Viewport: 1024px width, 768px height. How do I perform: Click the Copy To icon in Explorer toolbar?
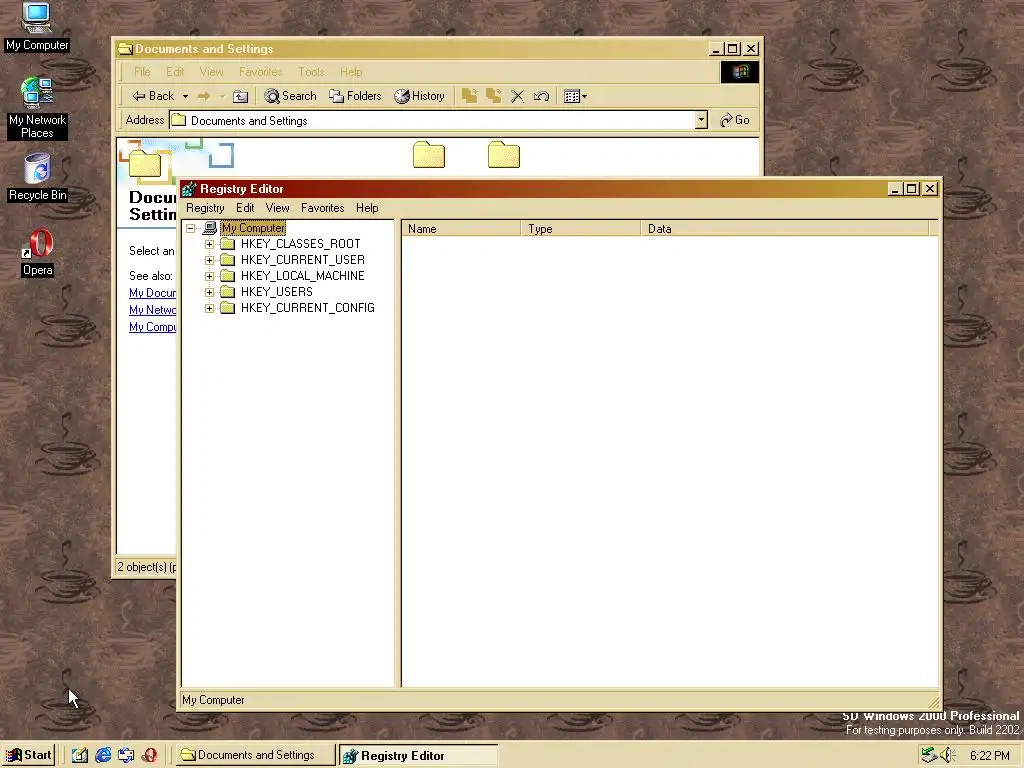pyautogui.click(x=493, y=96)
